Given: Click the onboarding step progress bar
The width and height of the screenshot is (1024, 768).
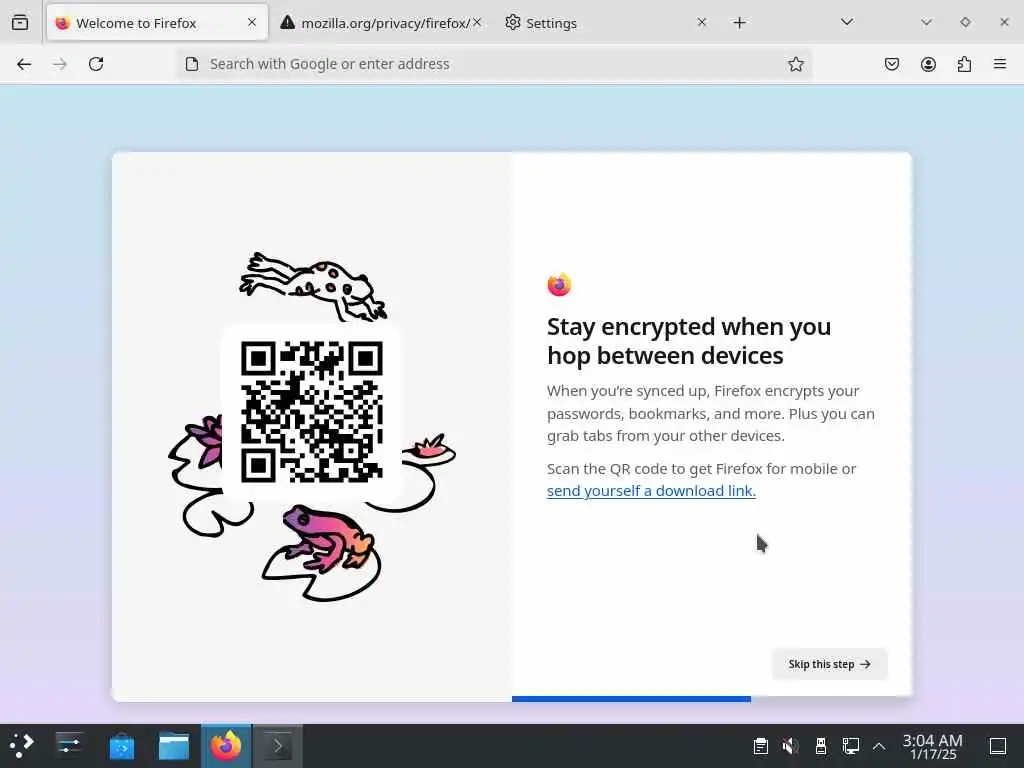Looking at the screenshot, I should [x=711, y=699].
